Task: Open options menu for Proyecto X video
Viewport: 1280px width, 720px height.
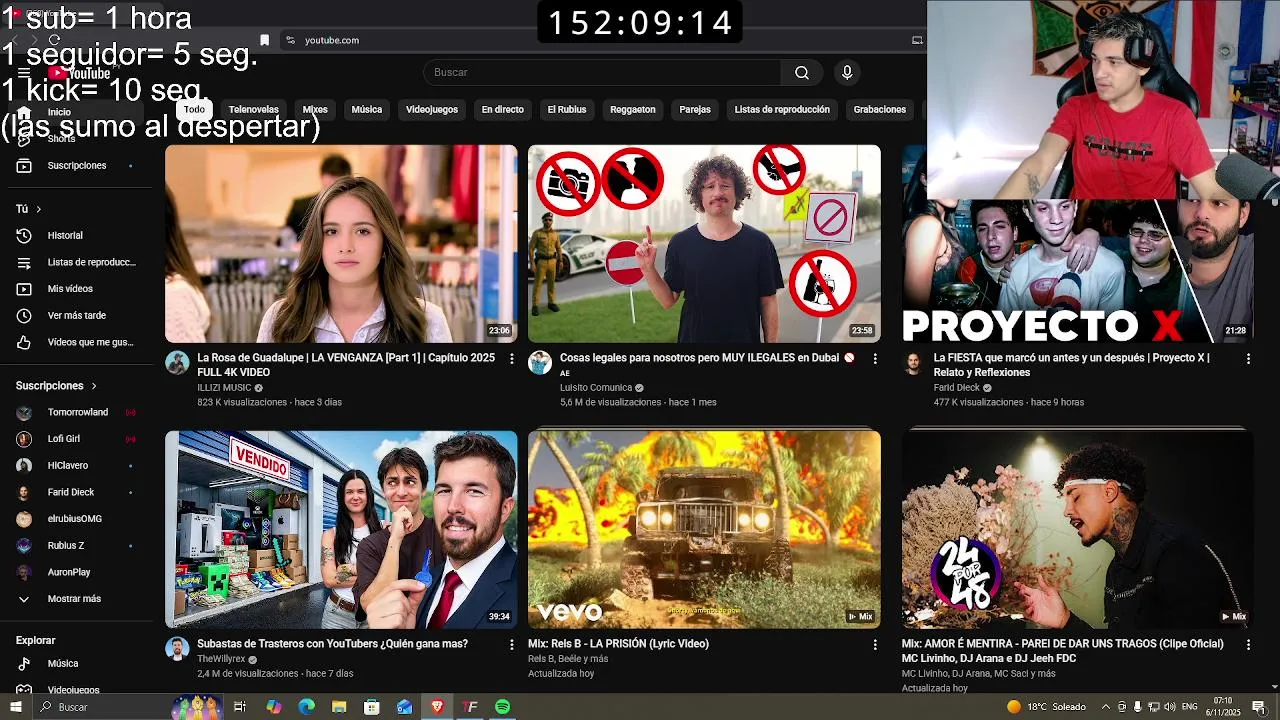Action: click(x=1248, y=358)
